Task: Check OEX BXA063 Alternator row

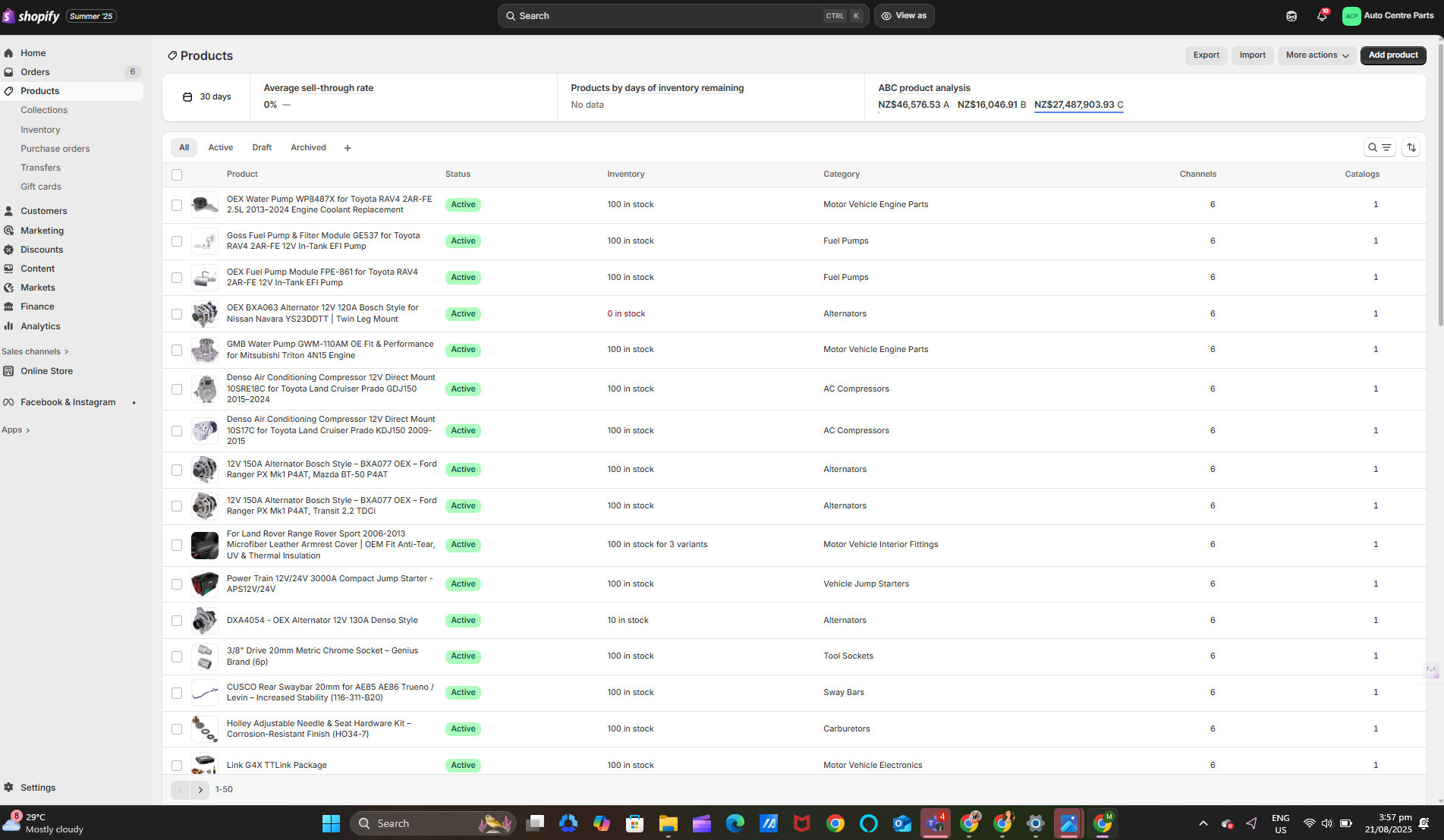Action: tap(177, 314)
